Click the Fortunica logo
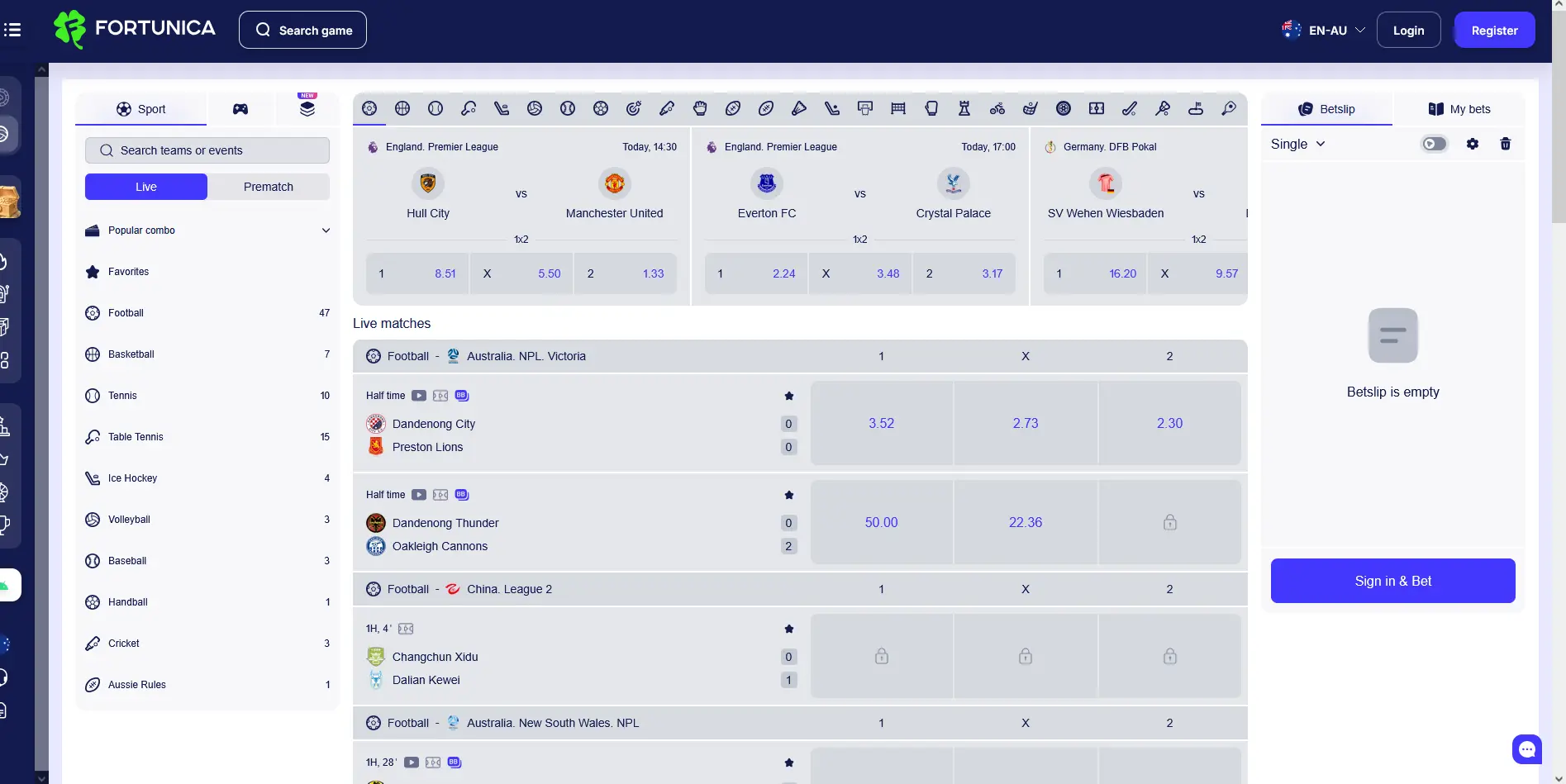Viewport: 1566px width, 784px height. tap(135, 30)
